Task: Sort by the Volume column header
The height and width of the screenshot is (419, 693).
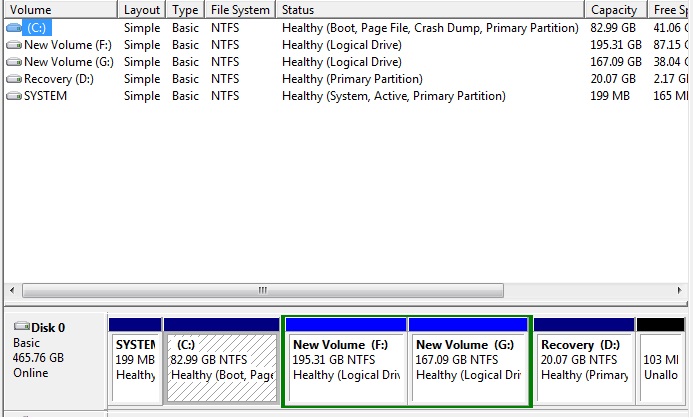Action: pos(60,9)
